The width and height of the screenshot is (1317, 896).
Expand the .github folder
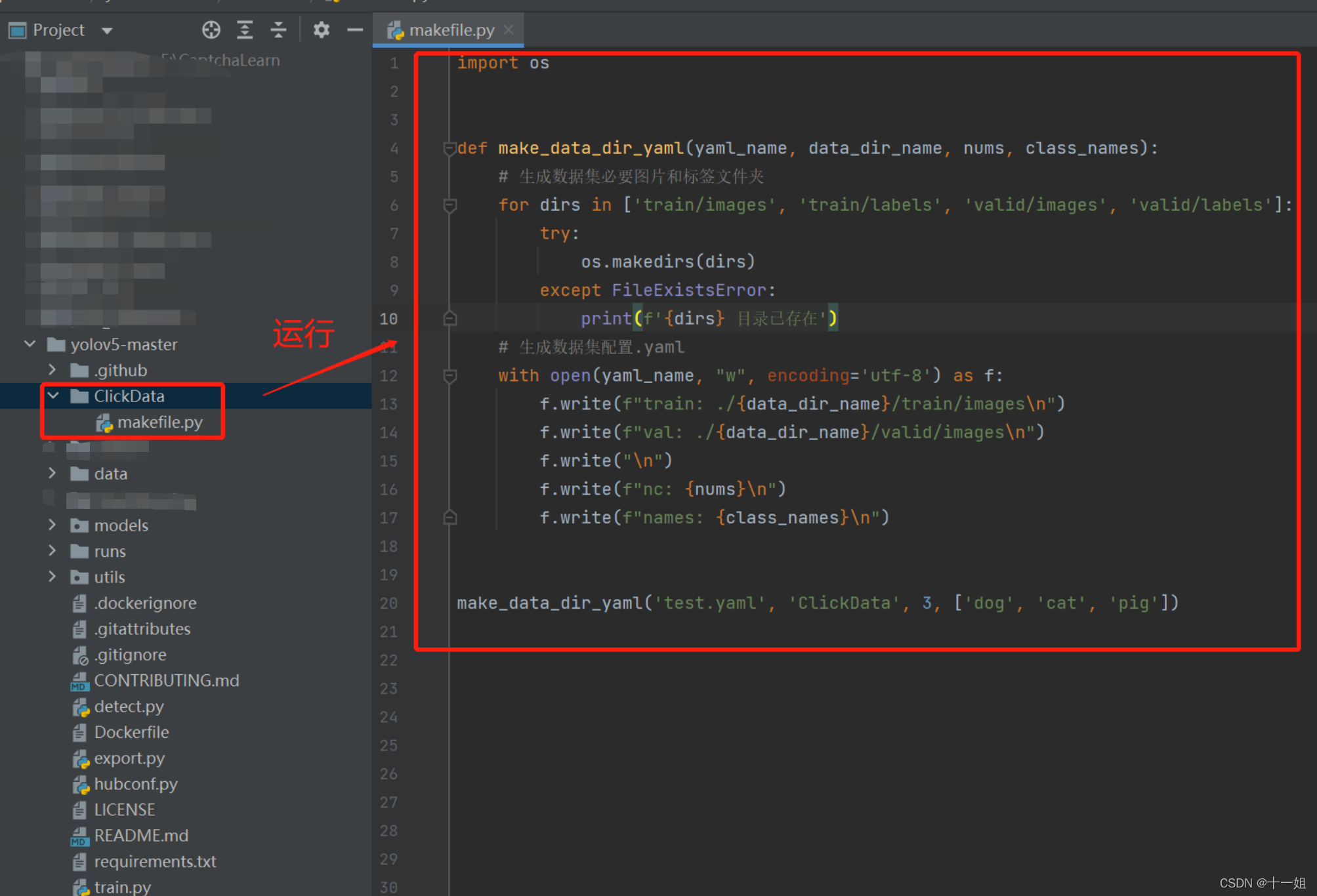[x=52, y=370]
